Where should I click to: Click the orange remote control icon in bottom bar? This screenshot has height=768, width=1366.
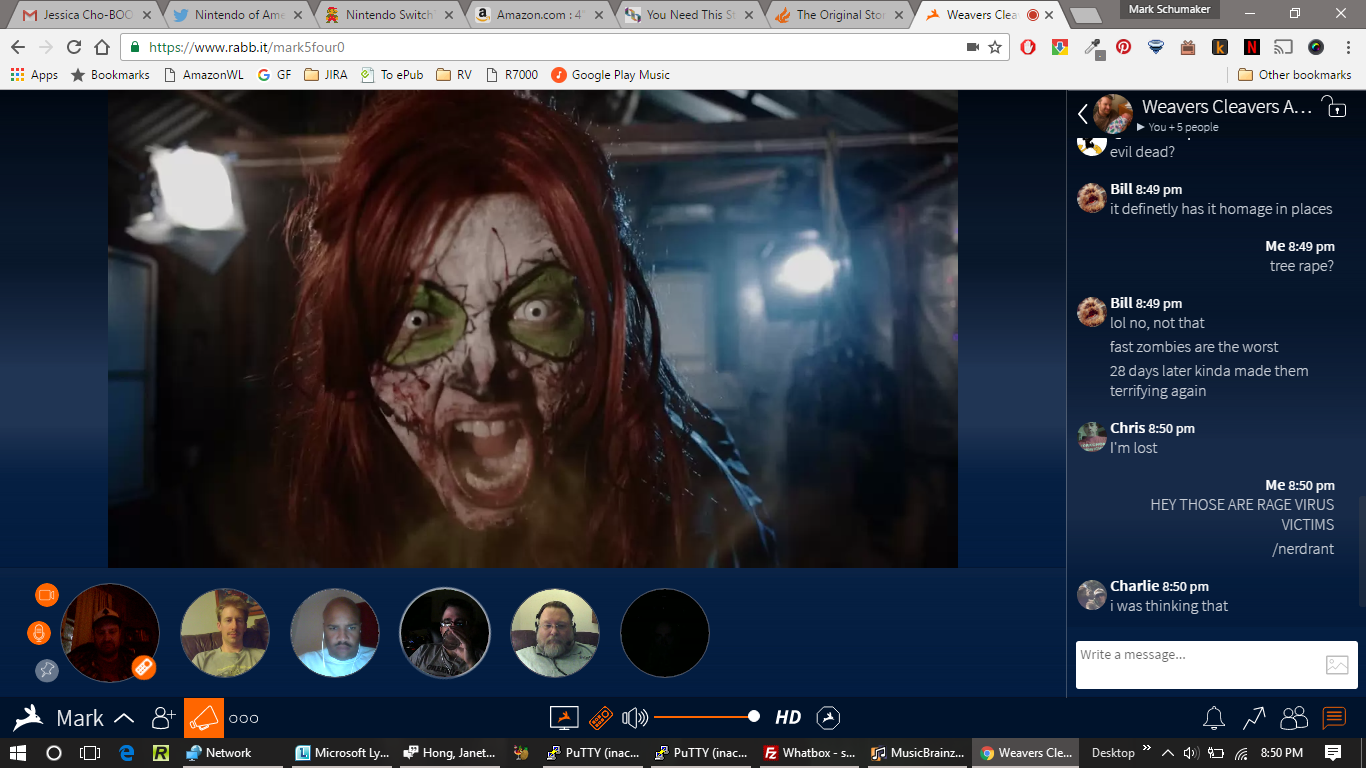(x=600, y=718)
